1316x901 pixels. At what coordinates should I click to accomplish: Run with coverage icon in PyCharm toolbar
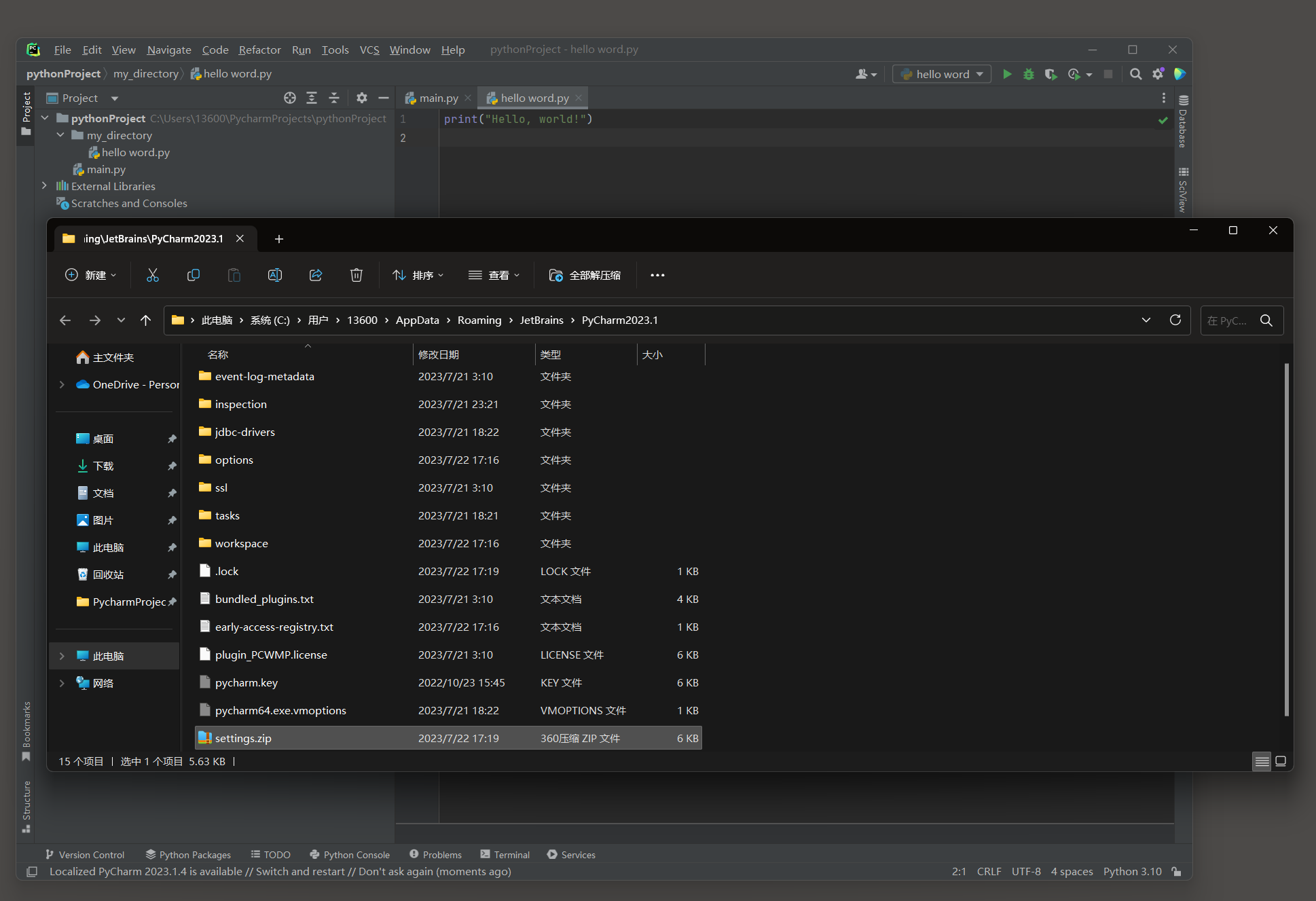click(x=1050, y=74)
